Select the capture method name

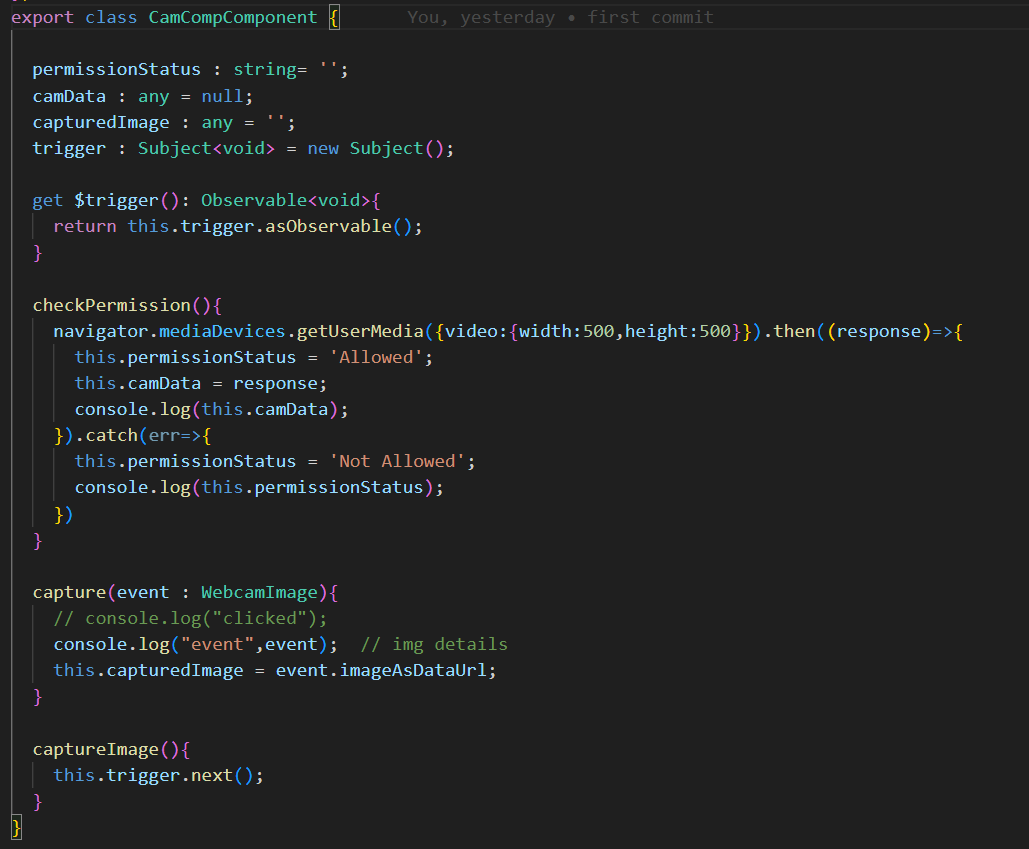(63, 591)
